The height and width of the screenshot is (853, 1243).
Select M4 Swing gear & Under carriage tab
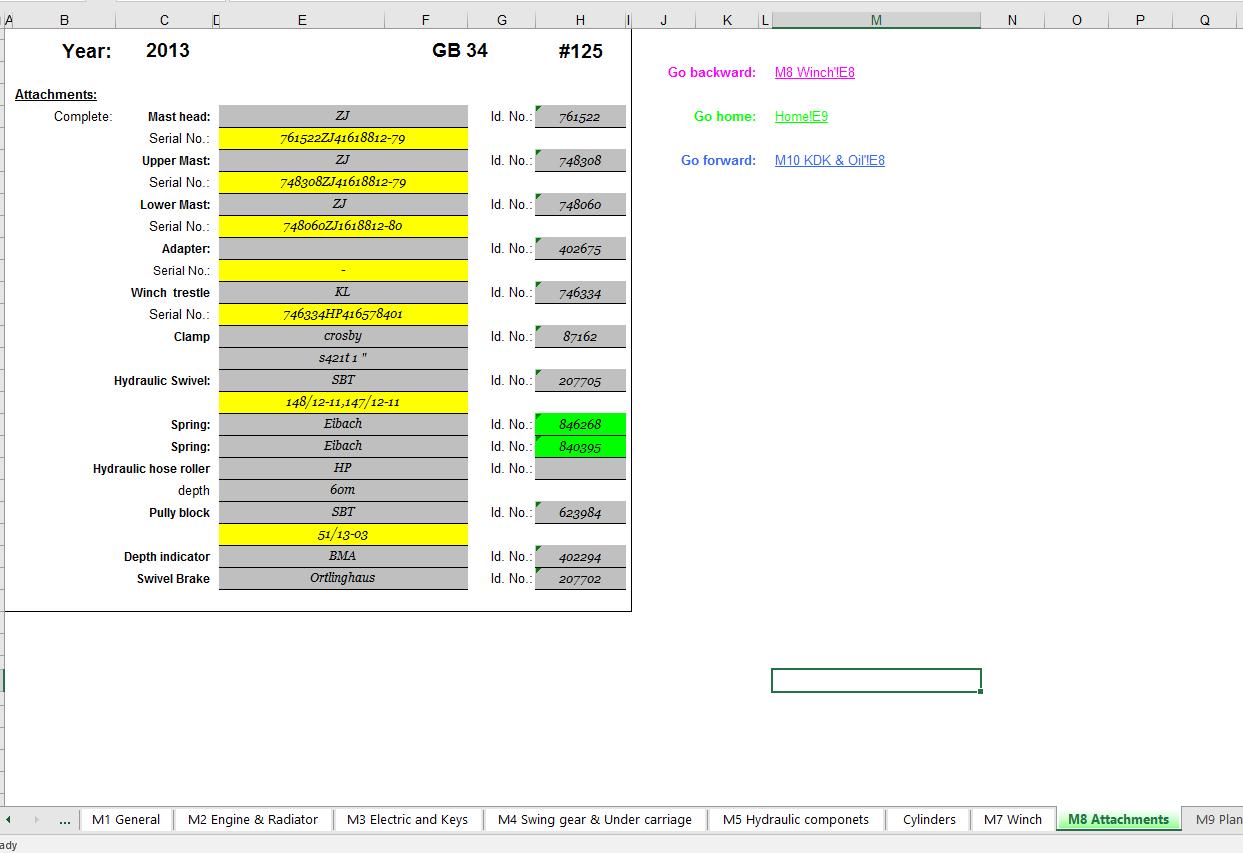(594, 819)
